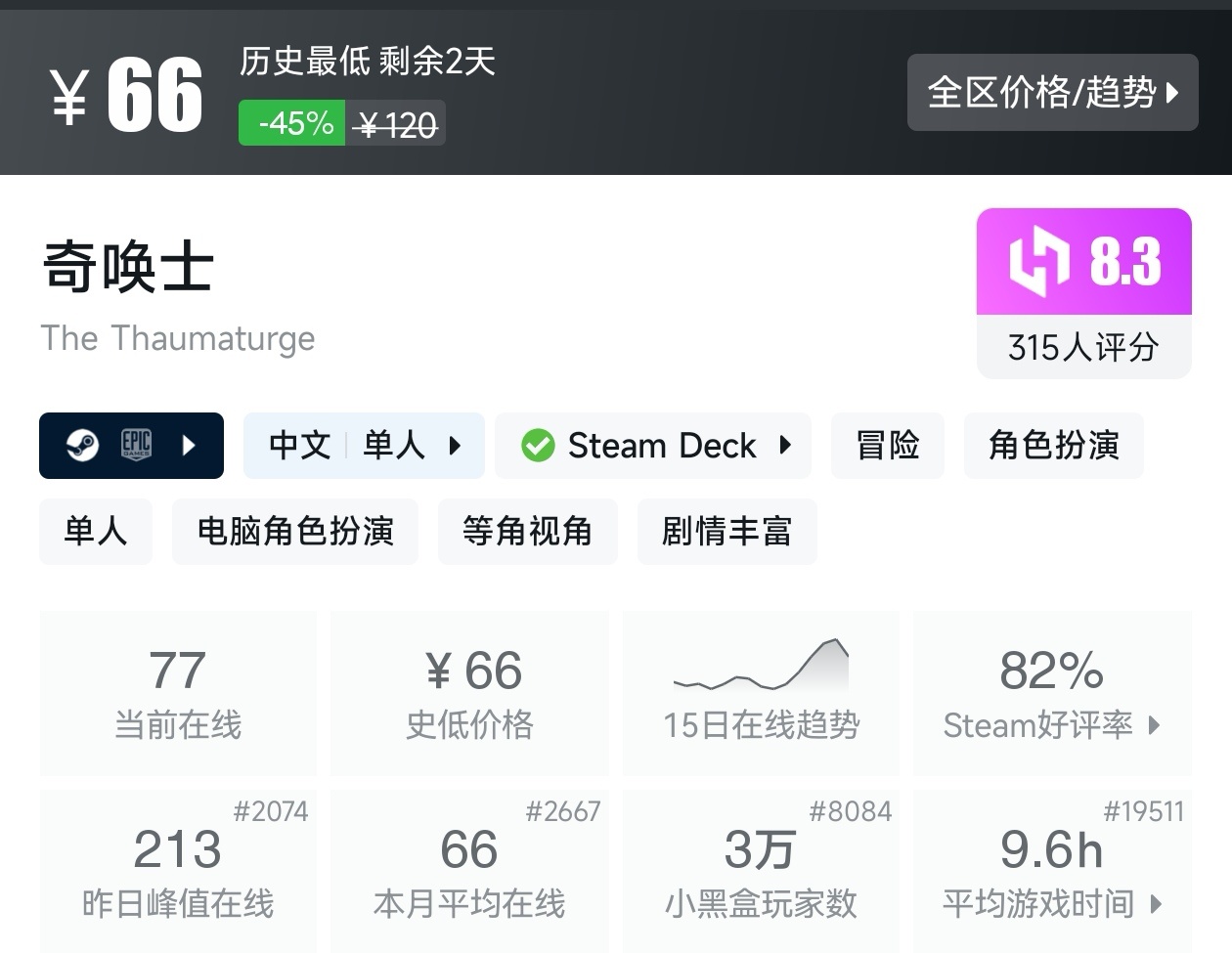Open the 315人评分 rating count

[x=1083, y=347]
